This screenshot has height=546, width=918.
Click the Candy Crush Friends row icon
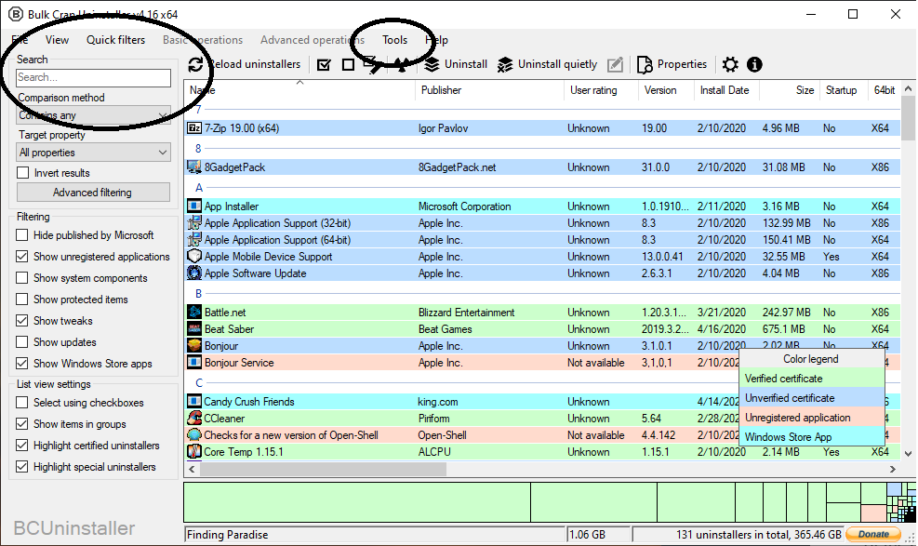194,401
